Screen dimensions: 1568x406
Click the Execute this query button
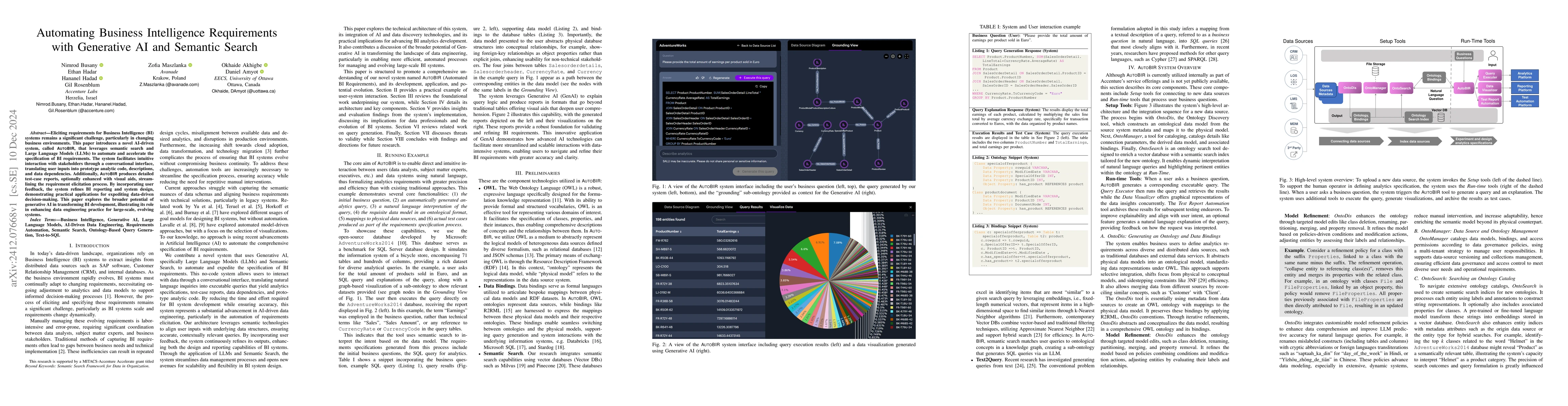coord(754,78)
